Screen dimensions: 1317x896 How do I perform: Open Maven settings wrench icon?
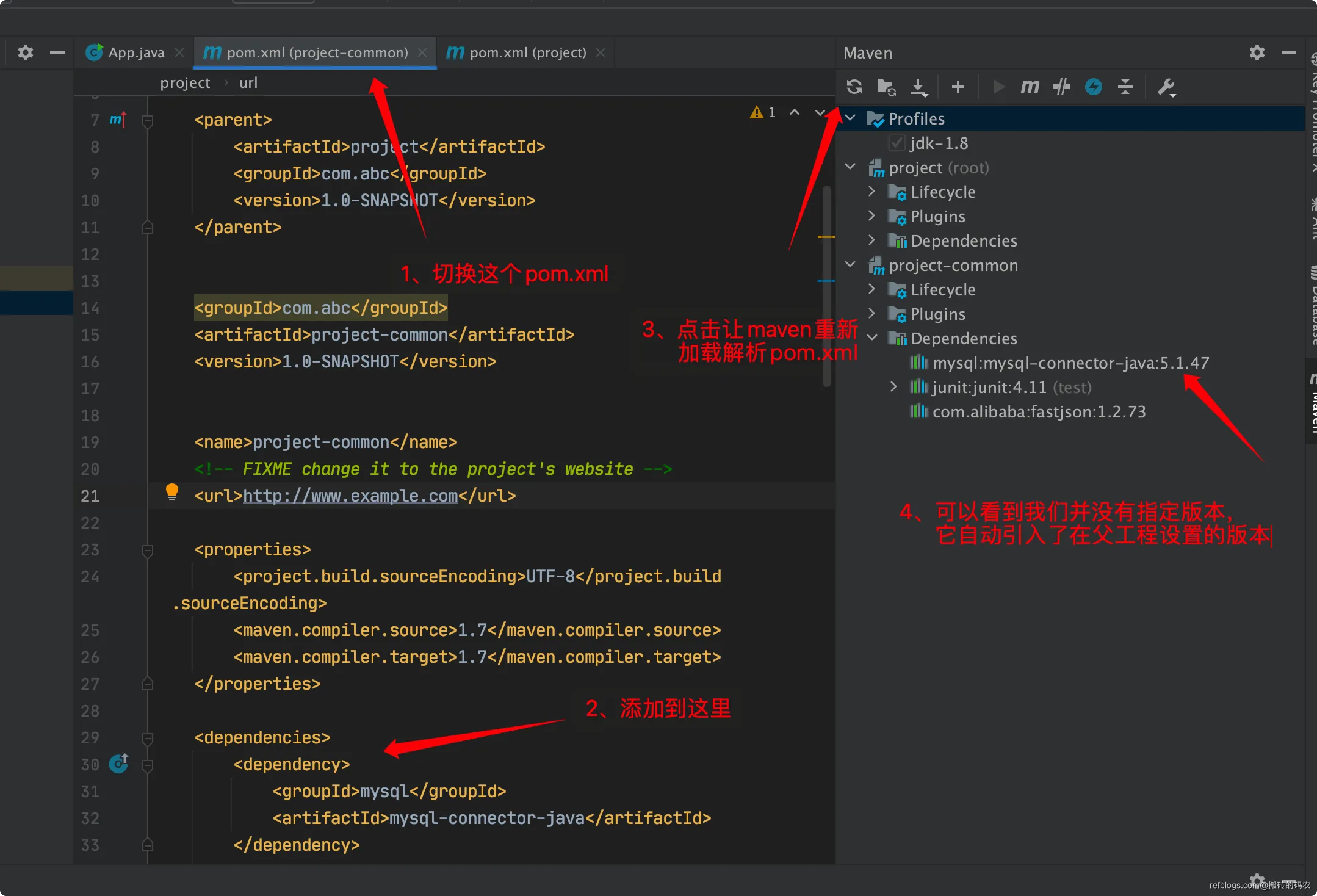[x=1166, y=87]
